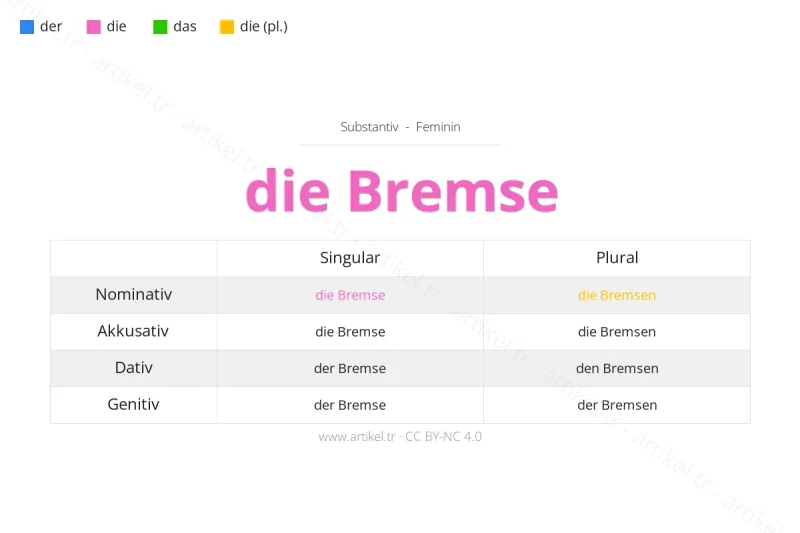Image resolution: width=800 pixels, height=533 pixels.
Task: Click the Singular column header
Action: 350,258
